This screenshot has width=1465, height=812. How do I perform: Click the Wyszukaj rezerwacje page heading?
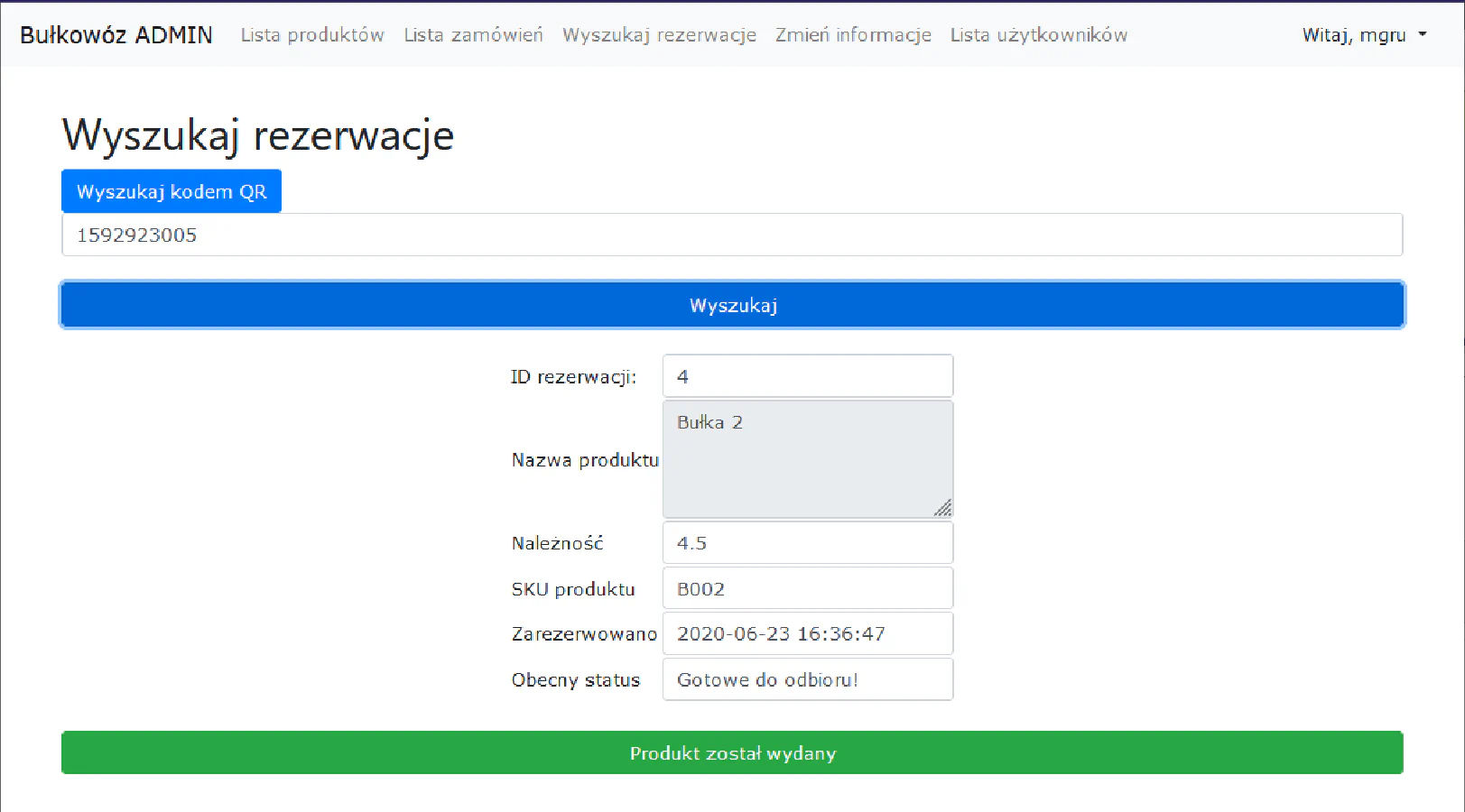258,135
